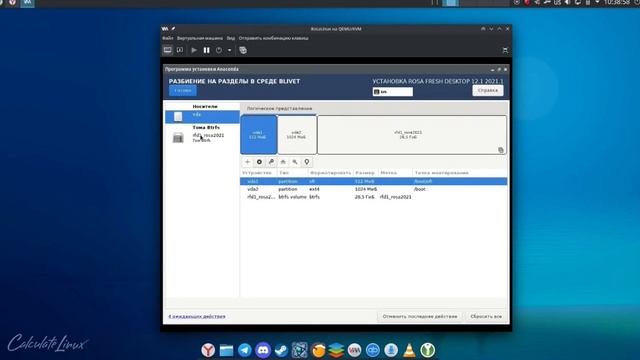
Task: Click the Справка help button
Action: point(488,90)
